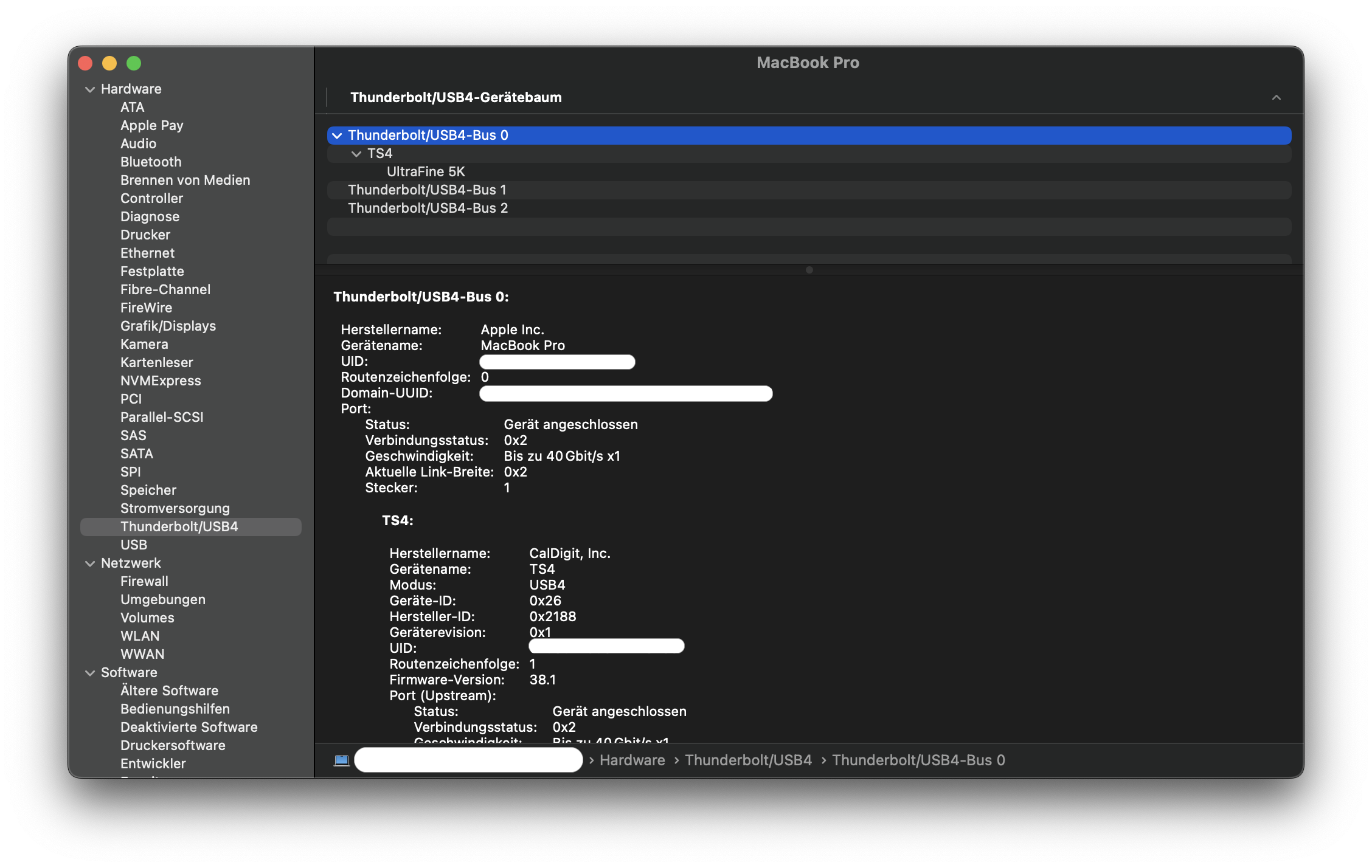This screenshot has width=1372, height=868.
Task: Select the Thunderbolt/USB4-Bus 0 row
Action: (x=809, y=136)
